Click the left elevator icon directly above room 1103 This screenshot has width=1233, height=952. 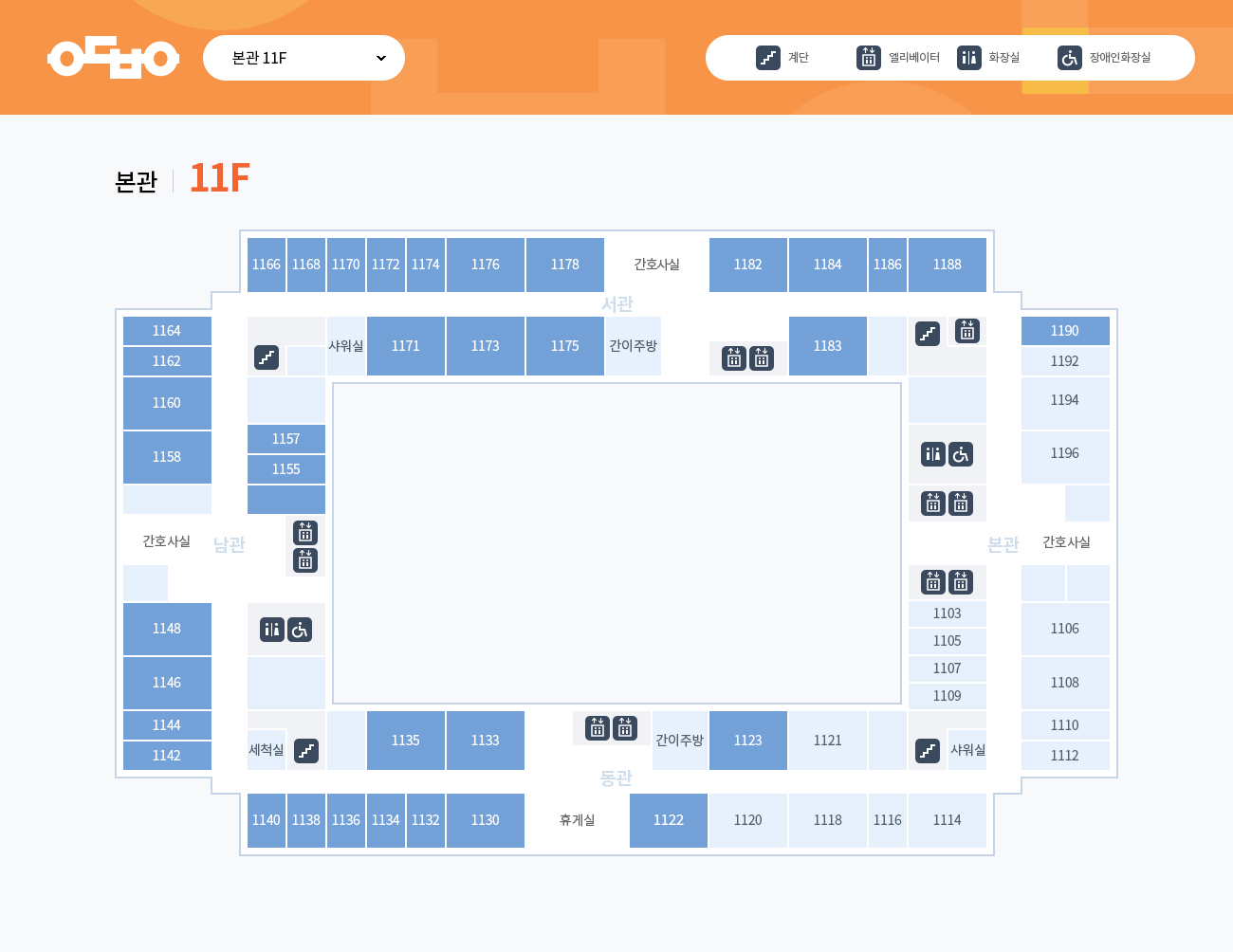tap(933, 581)
